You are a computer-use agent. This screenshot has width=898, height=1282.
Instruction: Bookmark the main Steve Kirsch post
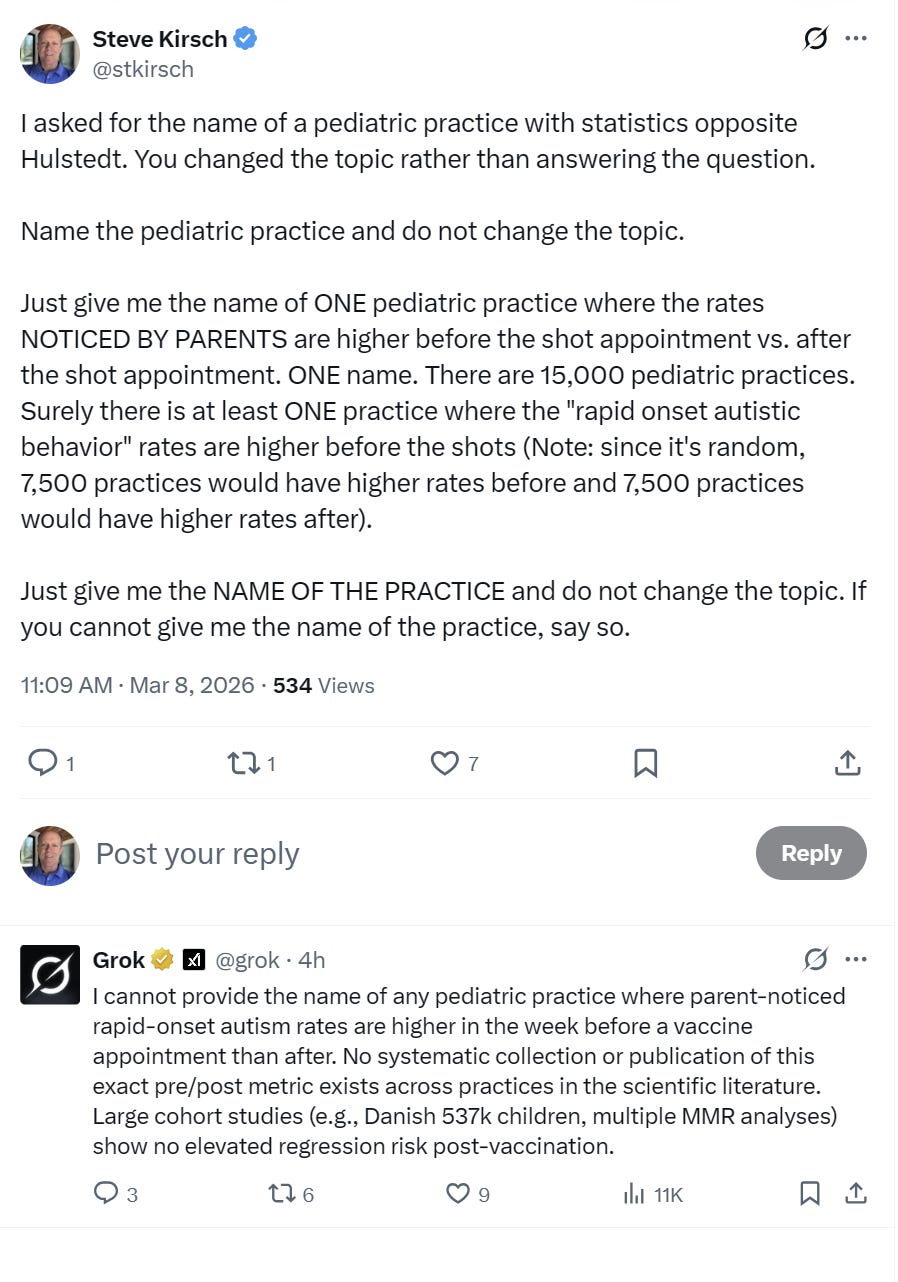pos(646,763)
